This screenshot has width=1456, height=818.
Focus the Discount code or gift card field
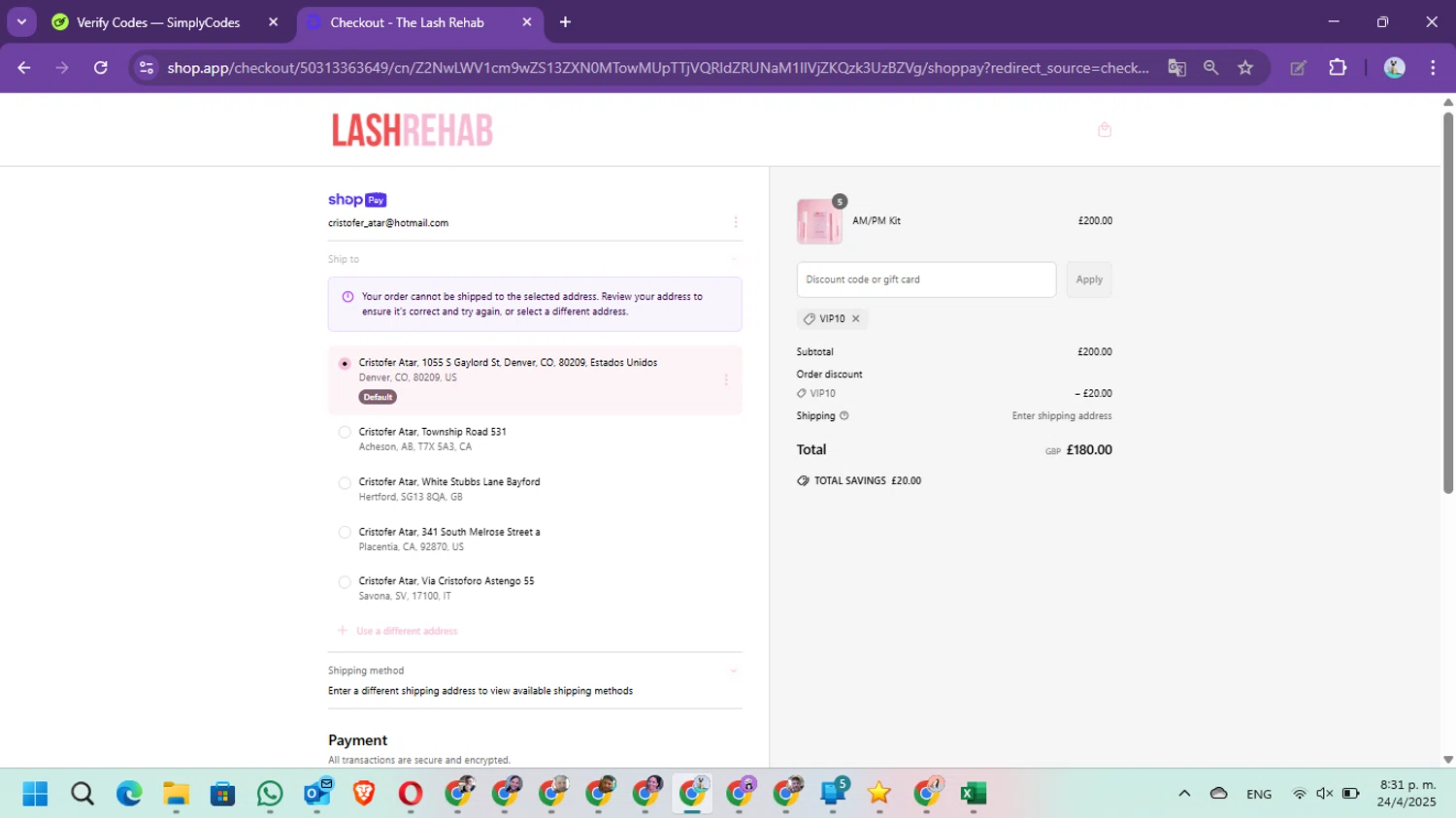pyautogui.click(x=926, y=279)
